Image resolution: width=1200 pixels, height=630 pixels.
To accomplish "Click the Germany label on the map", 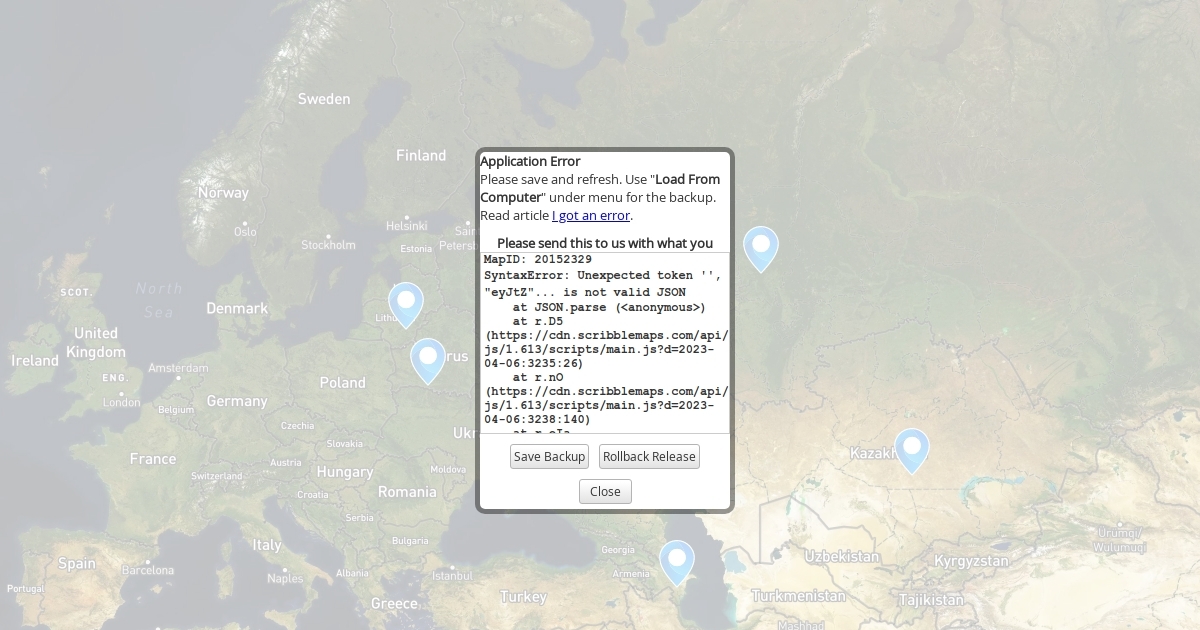I will coord(237,401).
